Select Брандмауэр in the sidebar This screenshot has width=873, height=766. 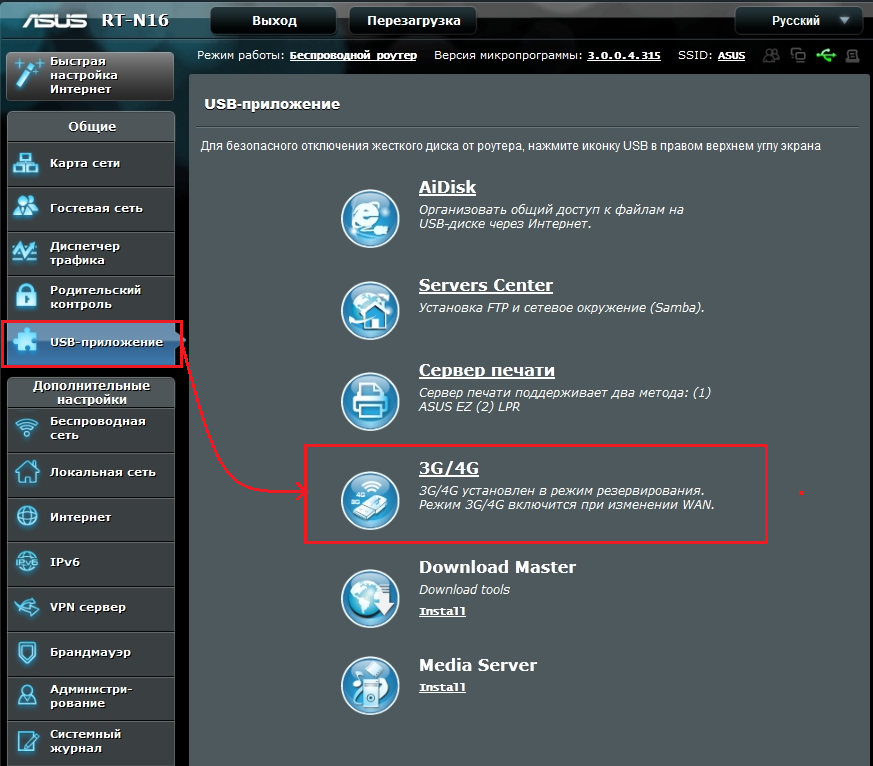tap(90, 652)
